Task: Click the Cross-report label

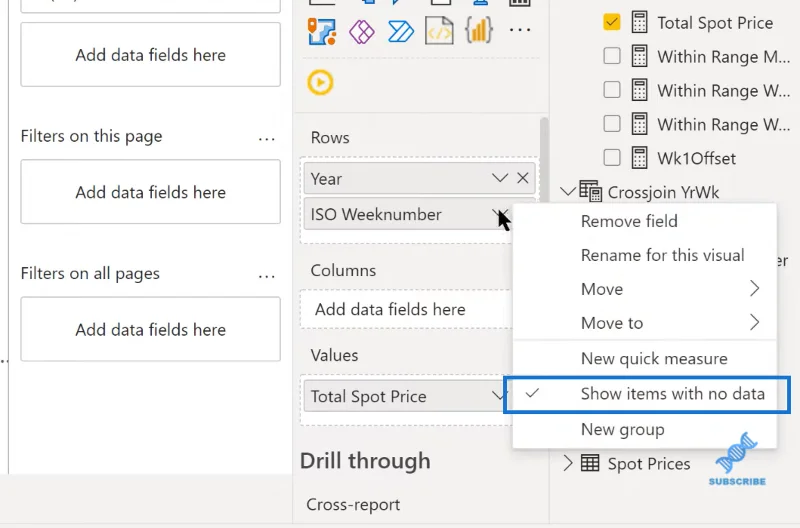Action: click(x=353, y=504)
